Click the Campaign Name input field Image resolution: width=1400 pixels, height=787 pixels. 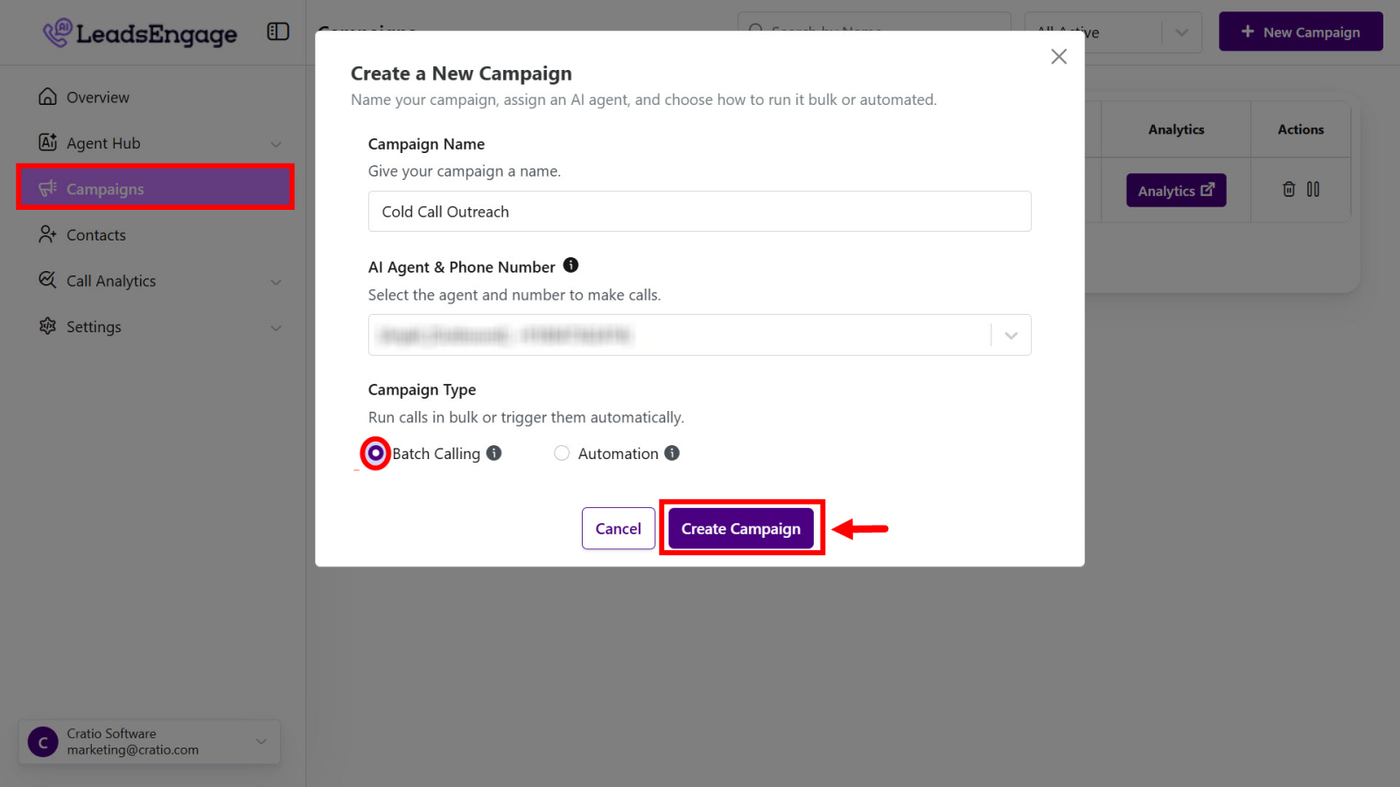699,212
